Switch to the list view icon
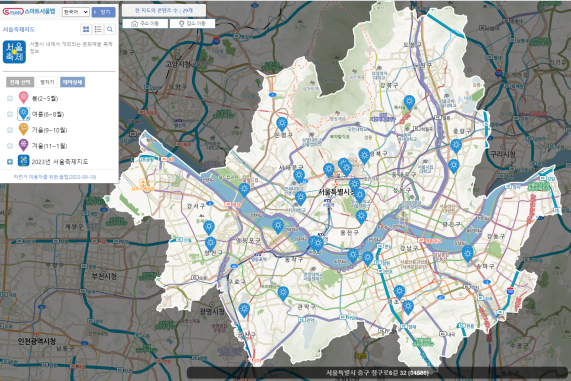This screenshot has height=381, width=571. point(98,29)
